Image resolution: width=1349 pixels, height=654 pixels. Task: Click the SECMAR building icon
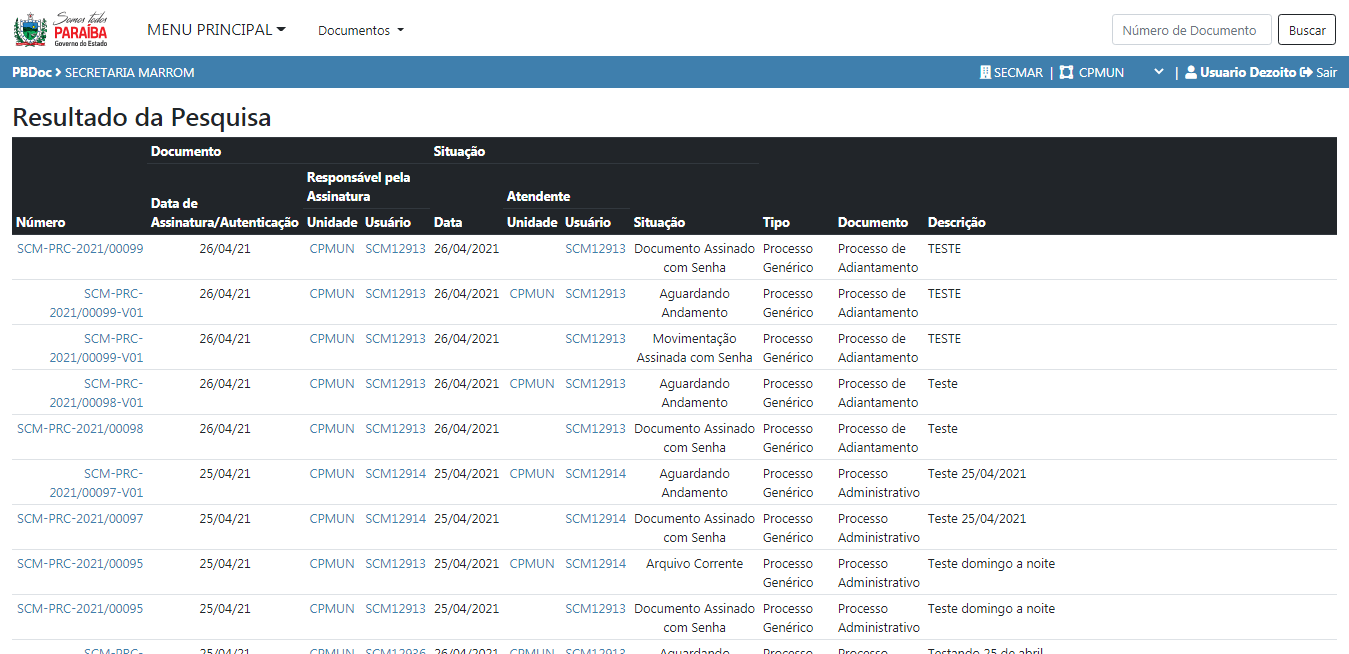pos(985,73)
